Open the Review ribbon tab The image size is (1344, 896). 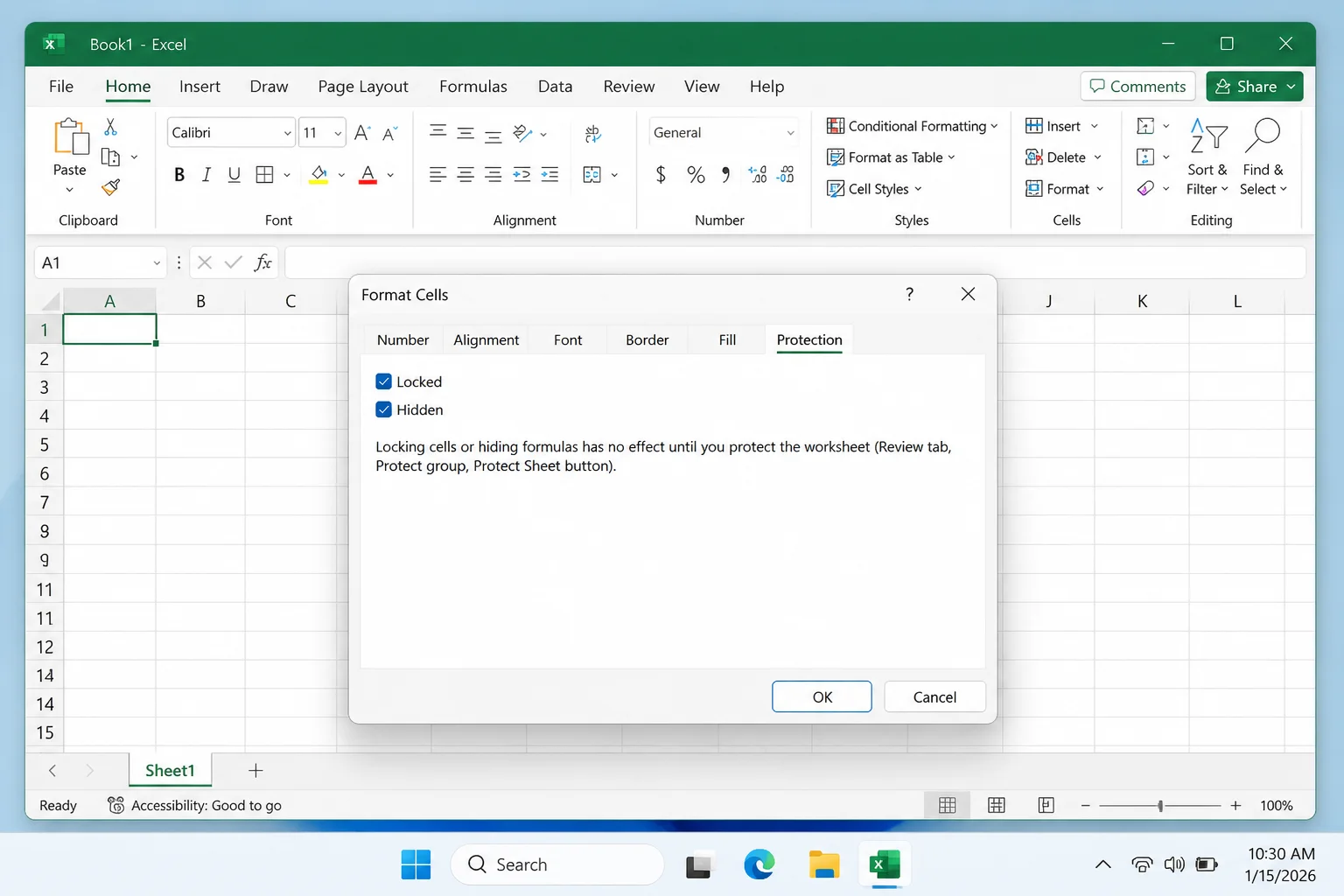pyautogui.click(x=629, y=87)
